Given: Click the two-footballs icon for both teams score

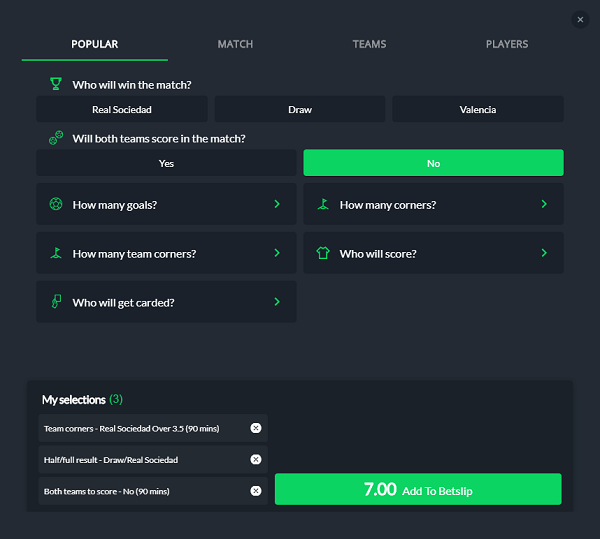Looking at the screenshot, I should (x=56, y=138).
